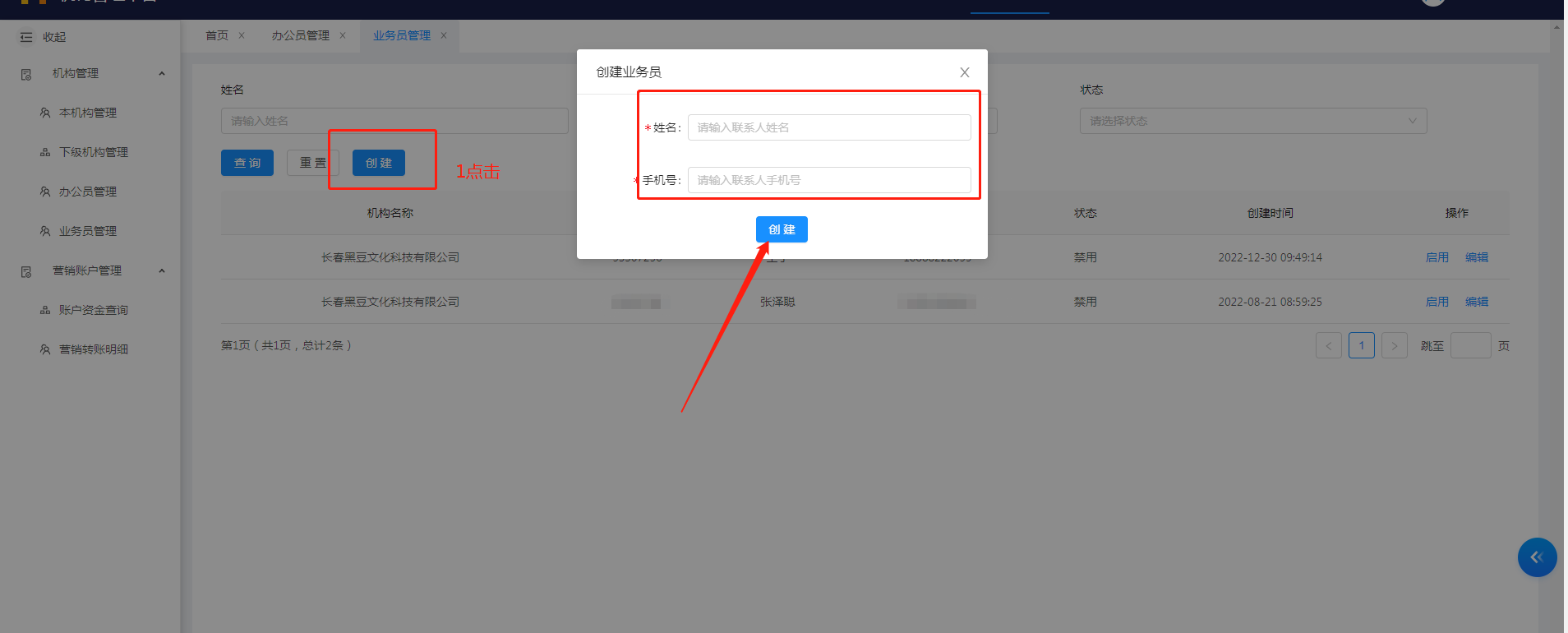Click the timestamp 2022-08-21 08:59:25
Screen dimensions: 1568x633
tap(1271, 302)
